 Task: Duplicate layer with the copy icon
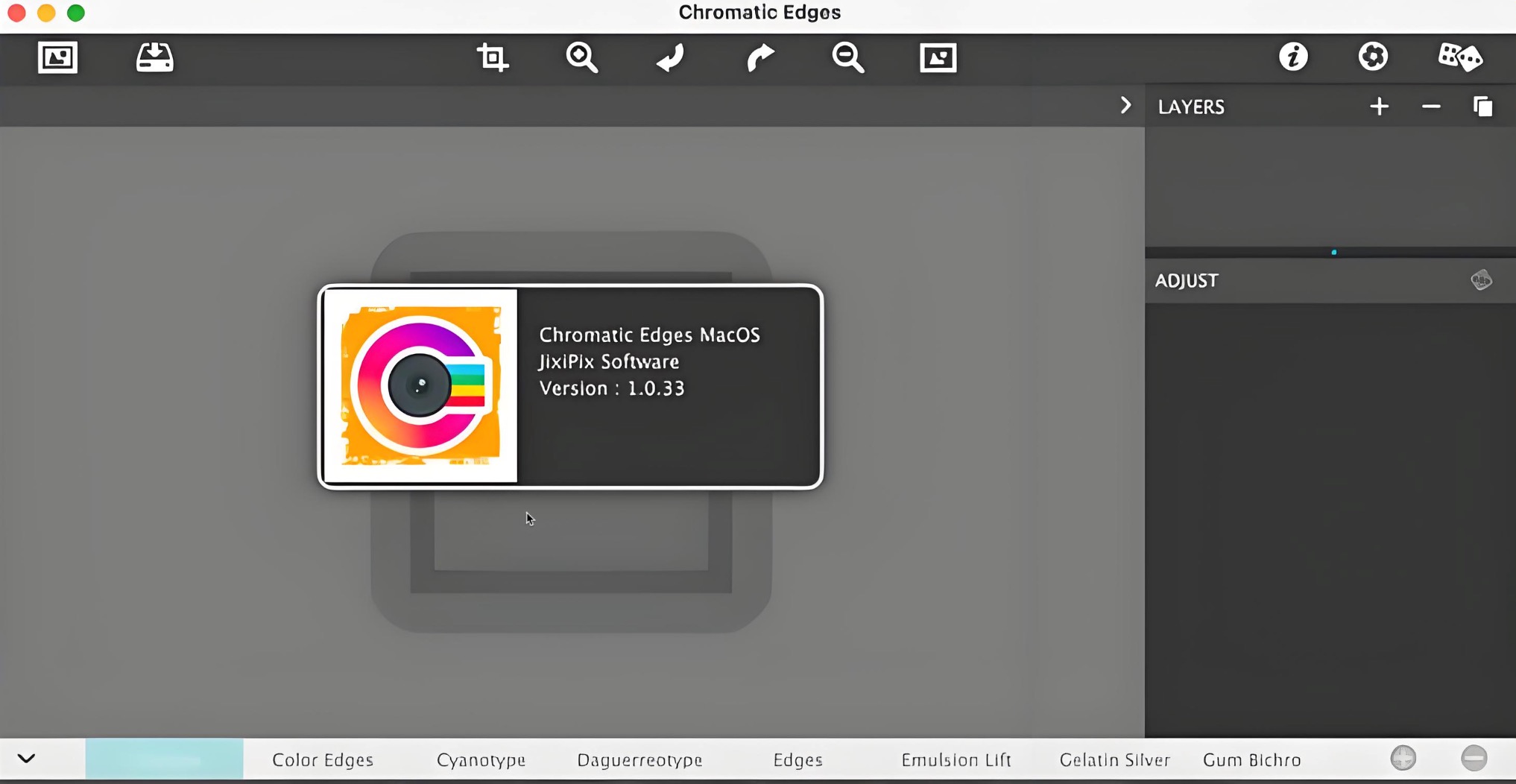pyautogui.click(x=1482, y=107)
